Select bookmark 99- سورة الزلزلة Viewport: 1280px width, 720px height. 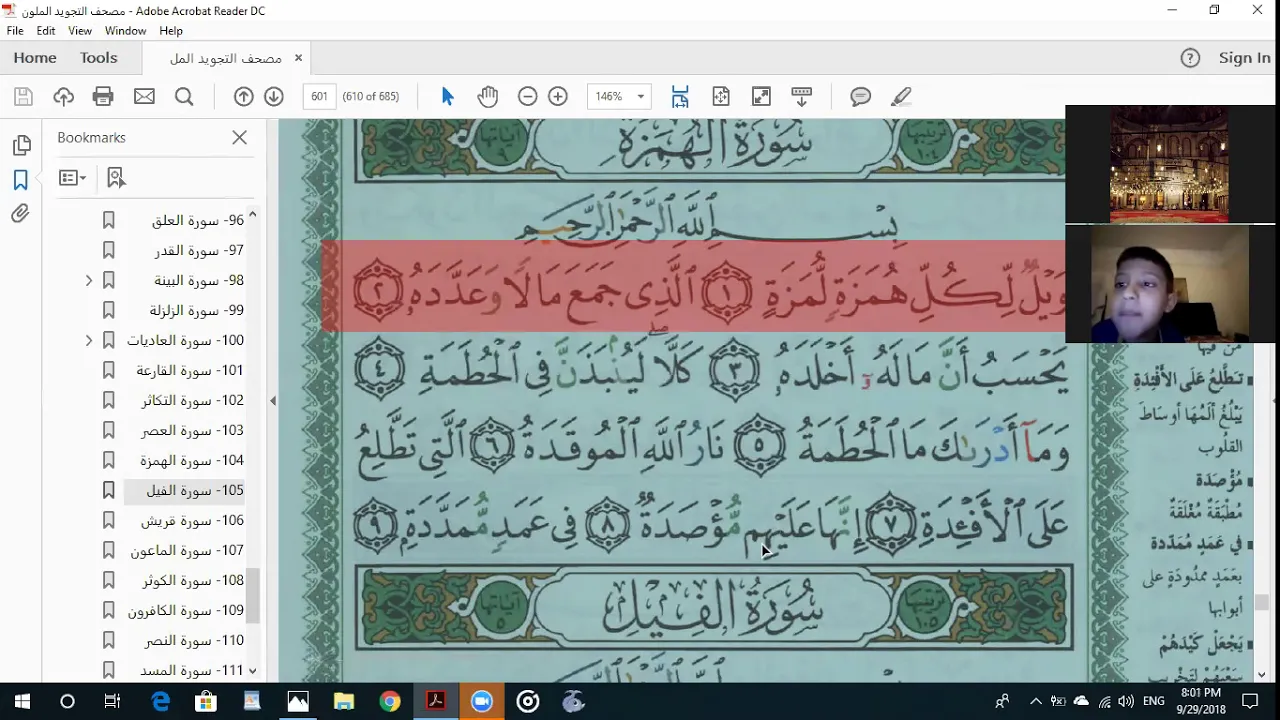[x=197, y=310]
